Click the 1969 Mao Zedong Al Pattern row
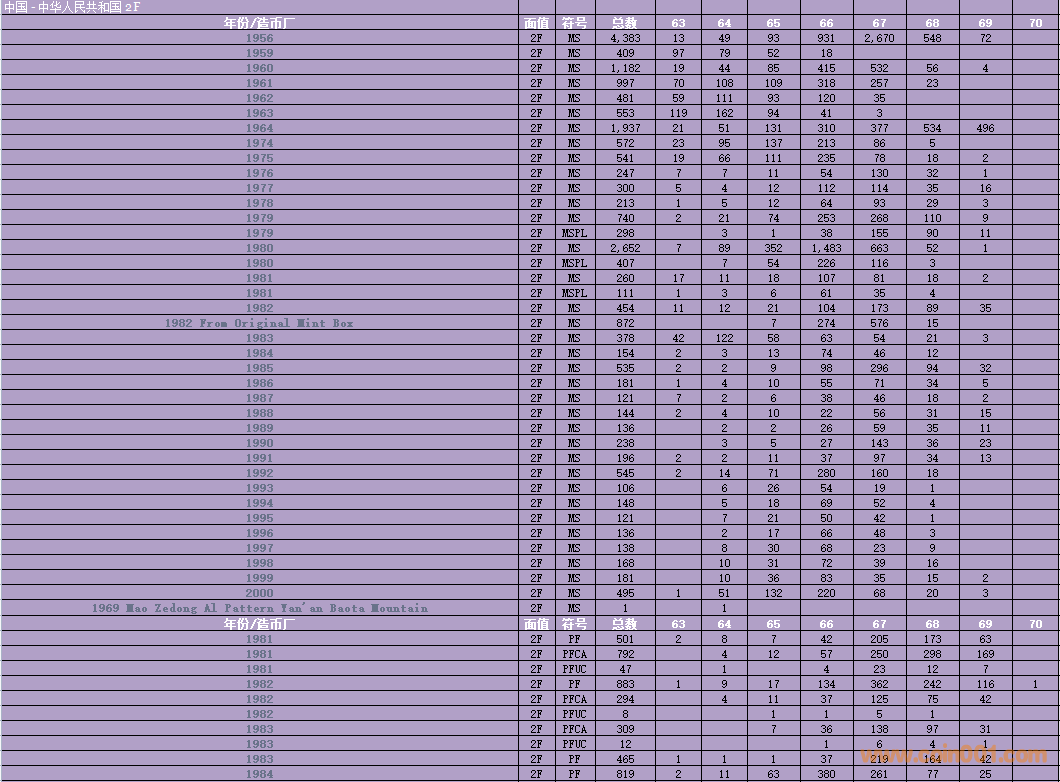 [259, 608]
